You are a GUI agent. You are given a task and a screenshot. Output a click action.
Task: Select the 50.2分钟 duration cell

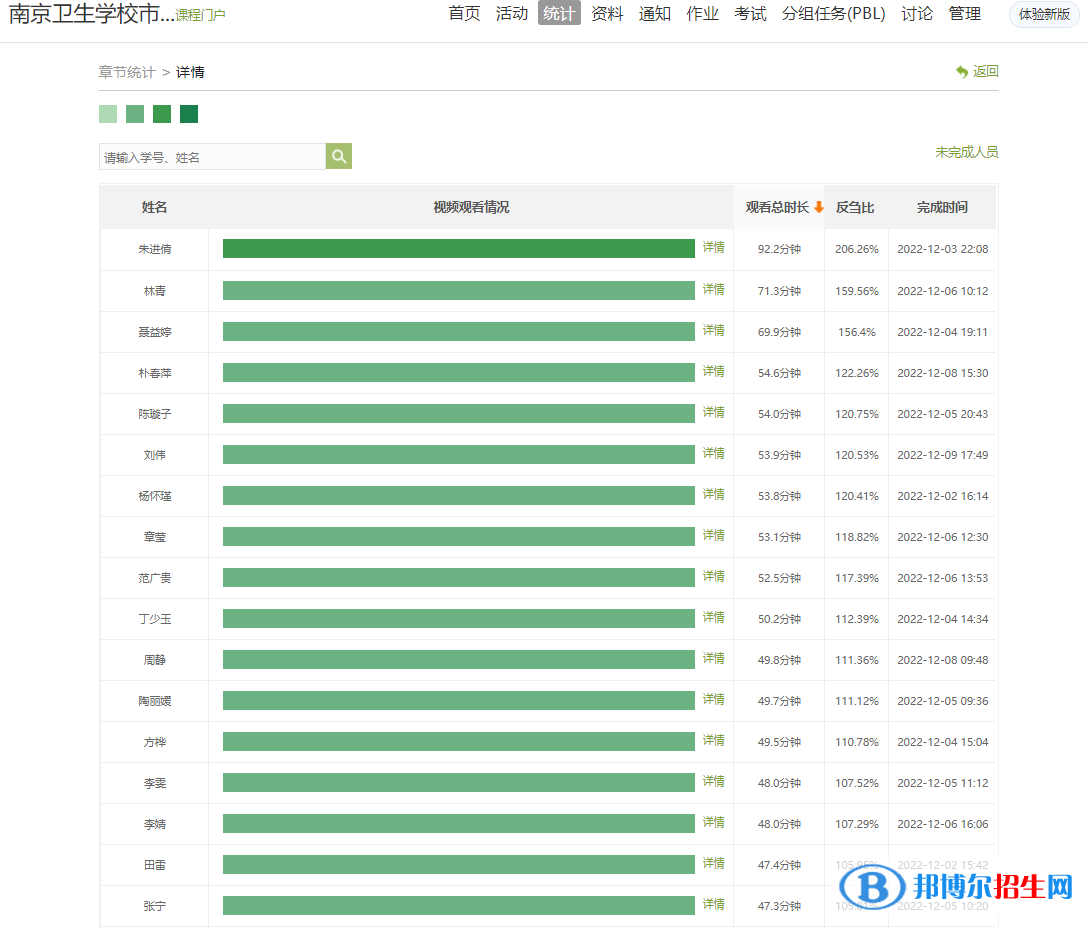tap(779, 618)
